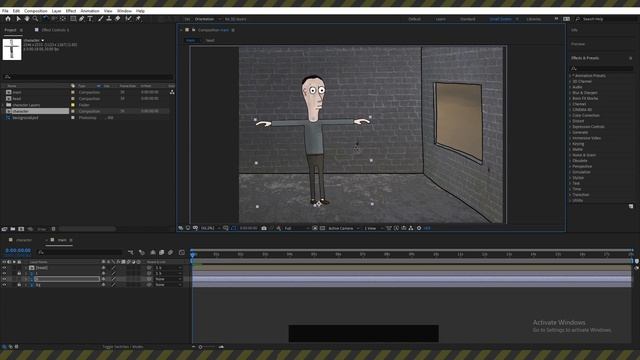Click the Search Help field
The width and height of the screenshot is (640, 360).
point(606,19)
